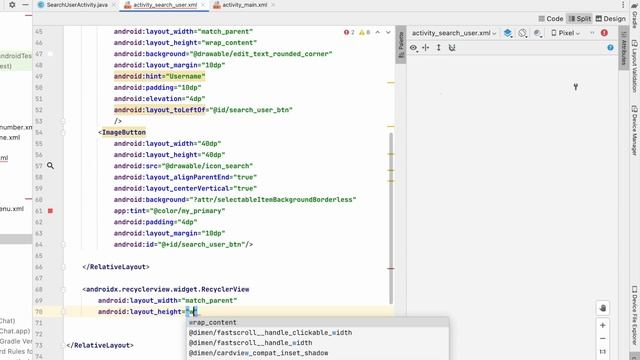This screenshot has width=640, height=360.
Task: Close the SearchUserActivity.java tab
Action: coord(114,5)
